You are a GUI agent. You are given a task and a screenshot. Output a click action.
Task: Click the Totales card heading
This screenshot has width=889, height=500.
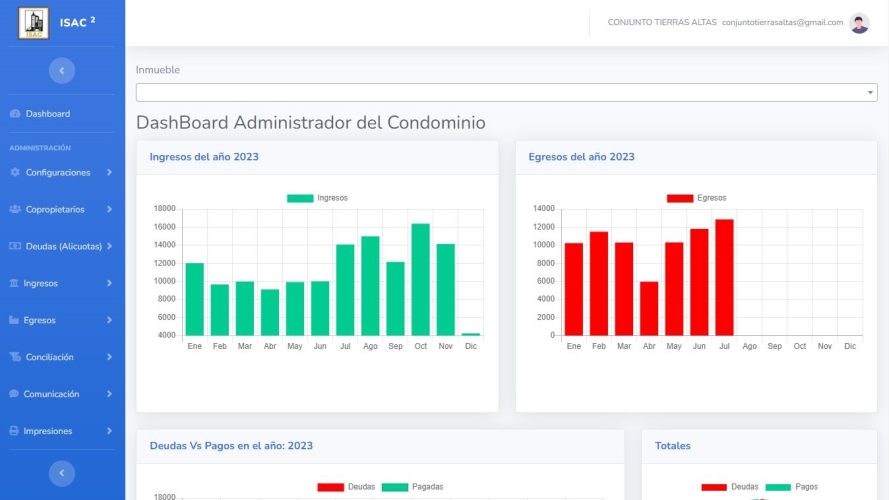tap(672, 446)
